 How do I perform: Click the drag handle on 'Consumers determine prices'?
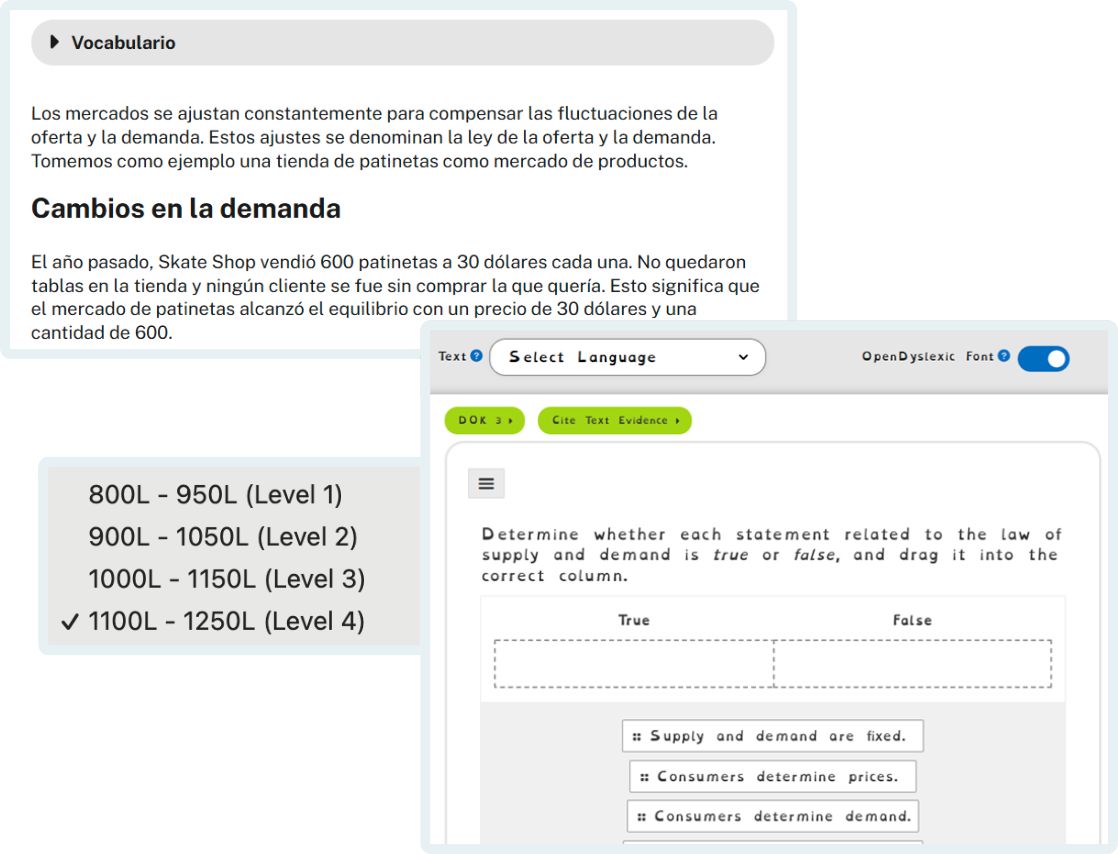[645, 776]
